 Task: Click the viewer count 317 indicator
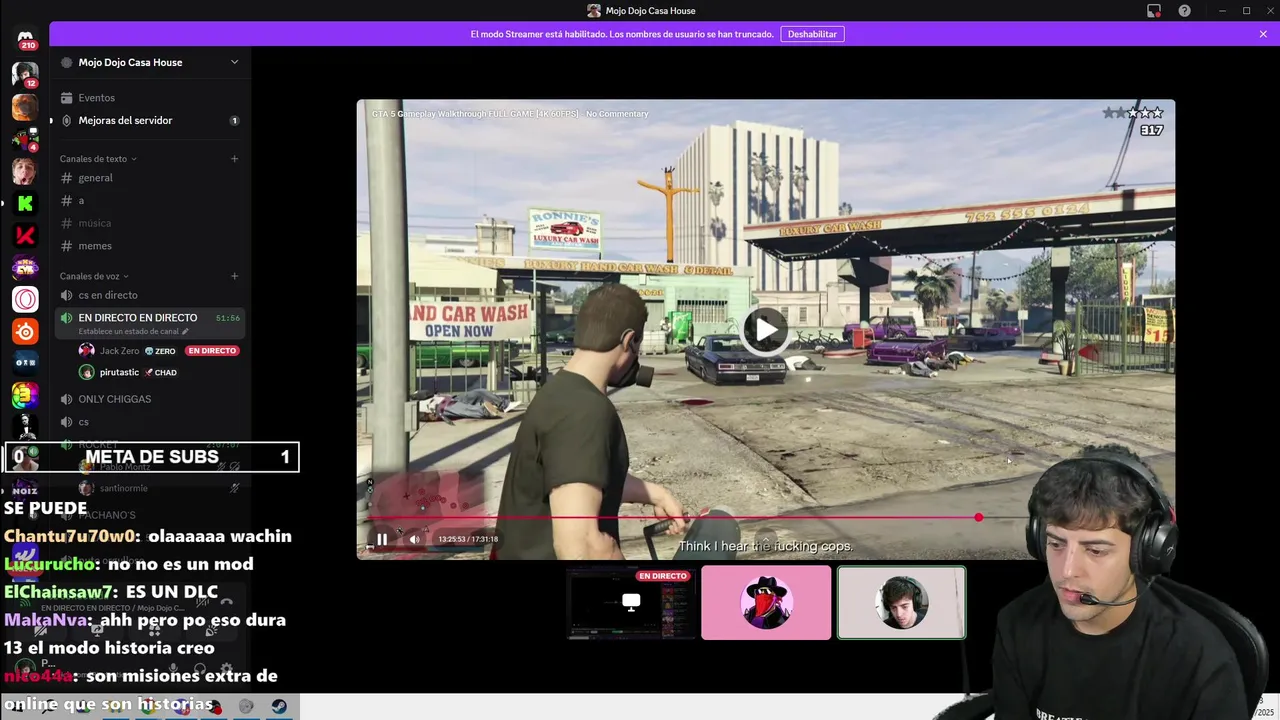point(1151,130)
